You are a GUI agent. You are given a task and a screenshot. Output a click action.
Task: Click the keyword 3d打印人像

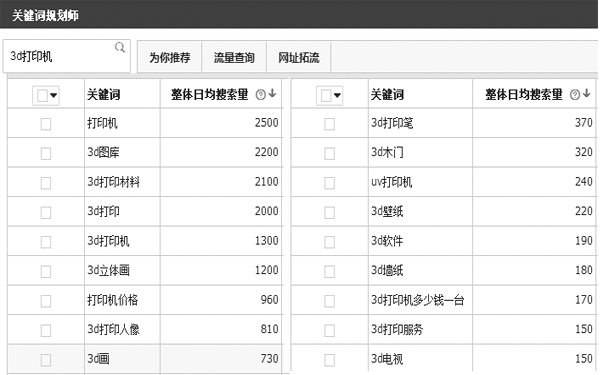(x=113, y=329)
